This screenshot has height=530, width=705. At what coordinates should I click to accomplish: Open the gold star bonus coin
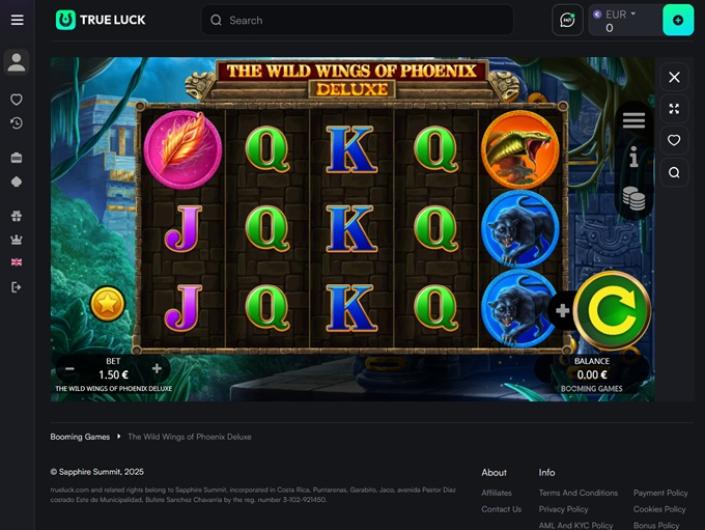click(x=107, y=304)
